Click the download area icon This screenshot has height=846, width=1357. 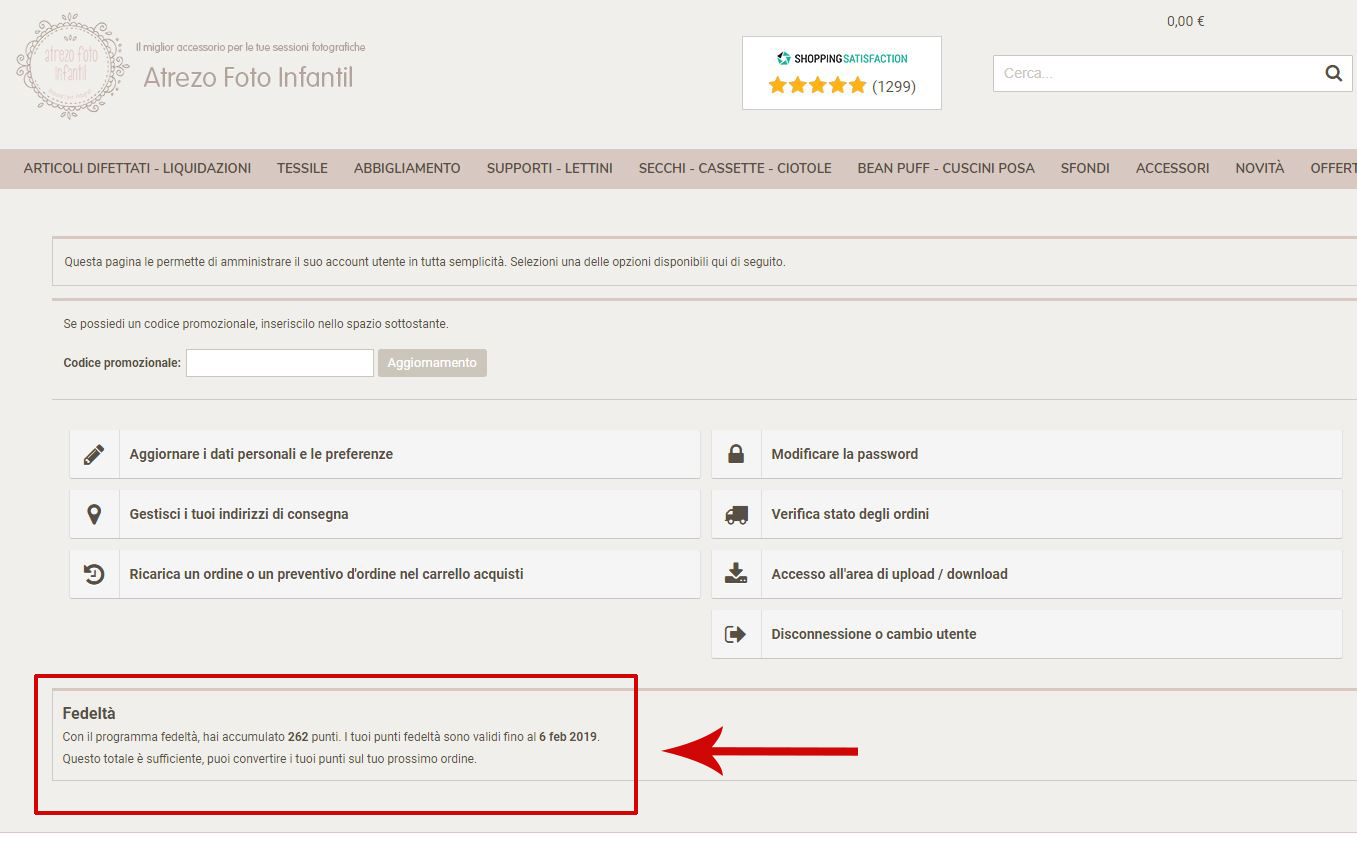tap(736, 574)
